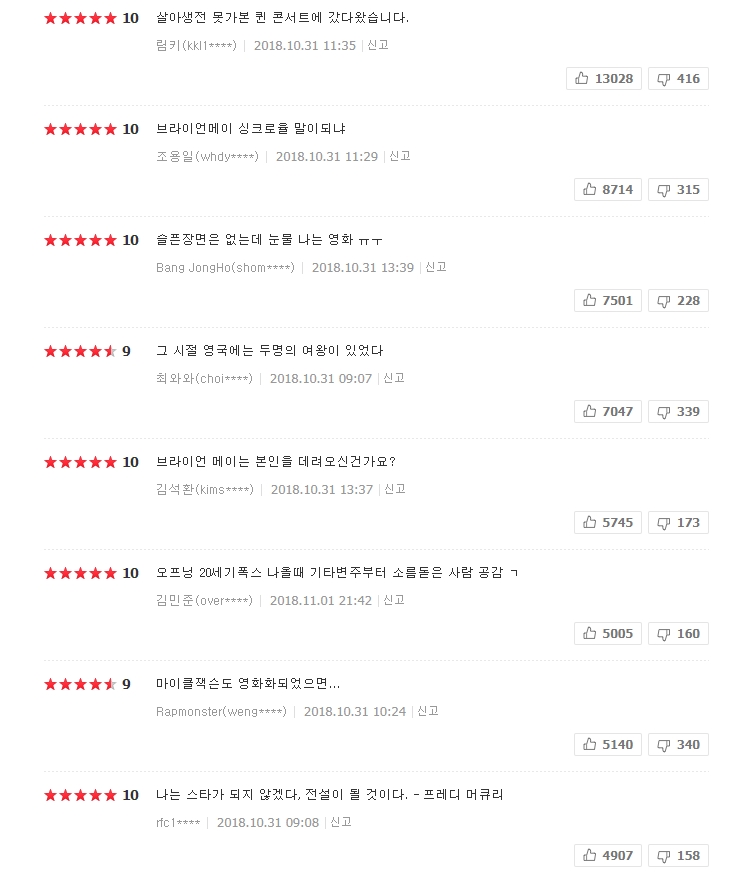The height and width of the screenshot is (877, 753).
Task: Downvote the review with 416 dislikes
Action: tap(678, 79)
